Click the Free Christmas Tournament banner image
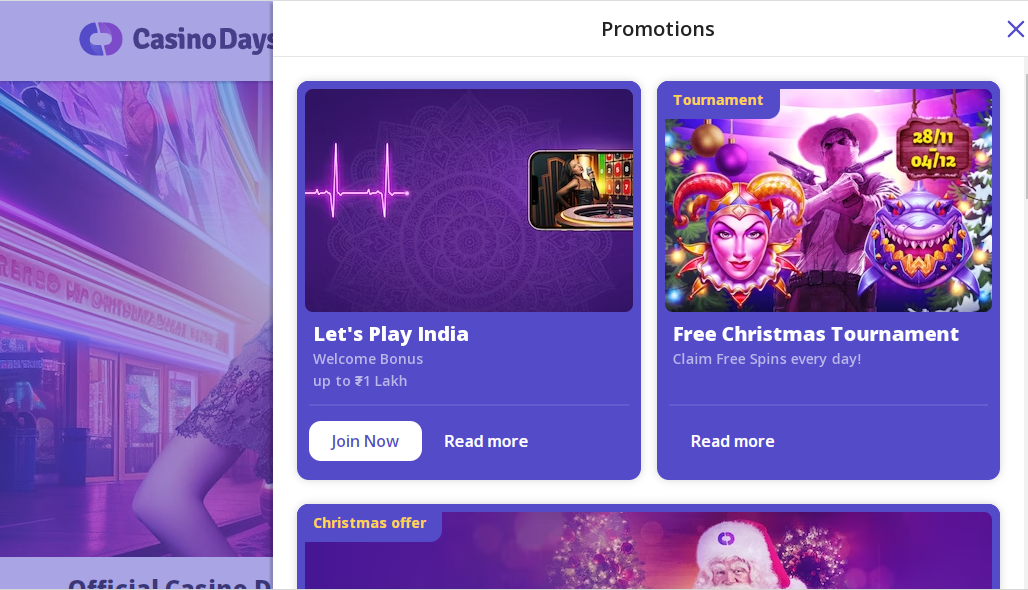1028x590 pixels. point(828,200)
